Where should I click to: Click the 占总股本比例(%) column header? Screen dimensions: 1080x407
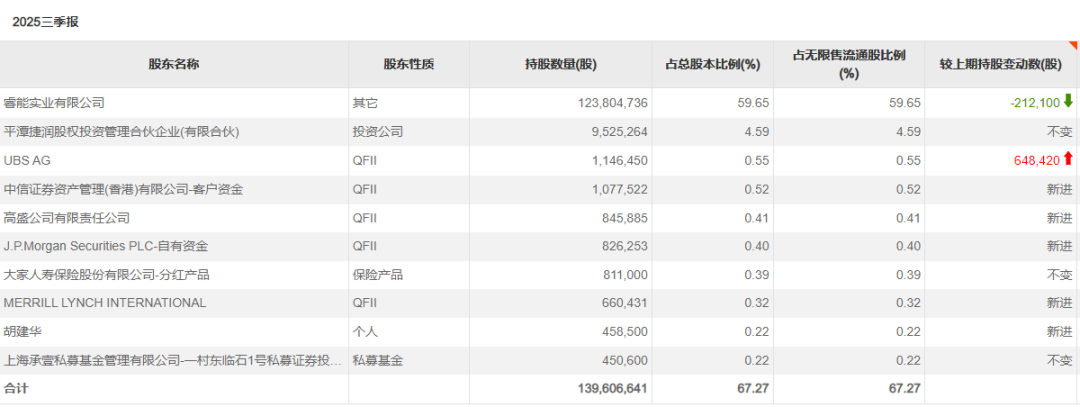[x=712, y=64]
